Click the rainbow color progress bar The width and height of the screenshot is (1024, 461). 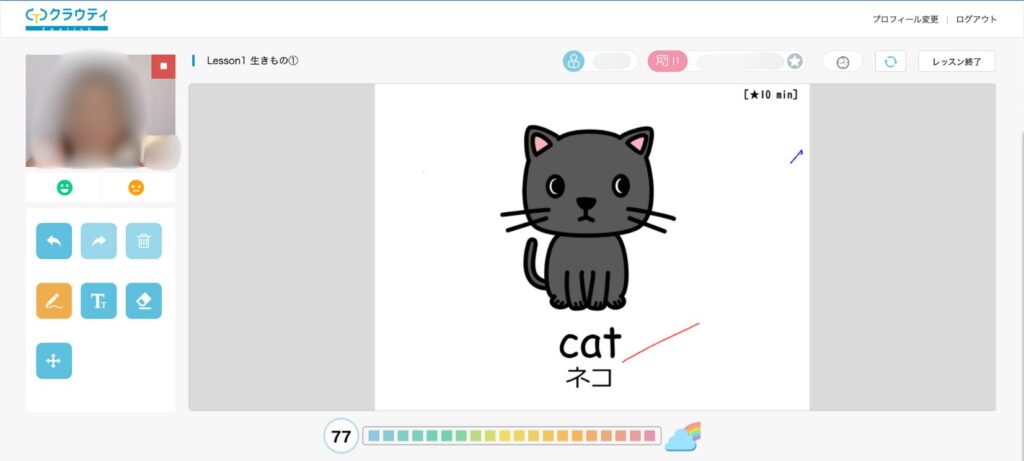tap(511, 436)
